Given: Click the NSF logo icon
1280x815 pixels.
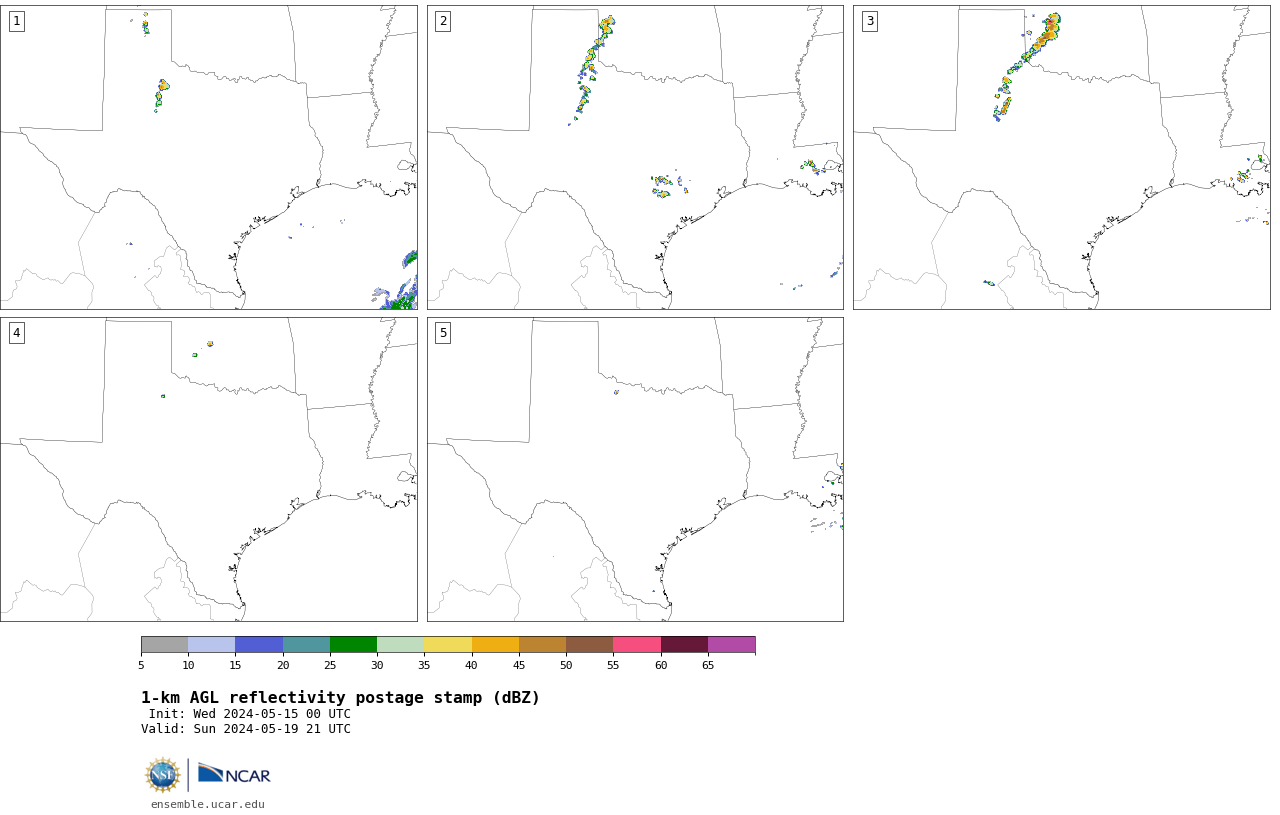Looking at the screenshot, I should tap(163, 775).
